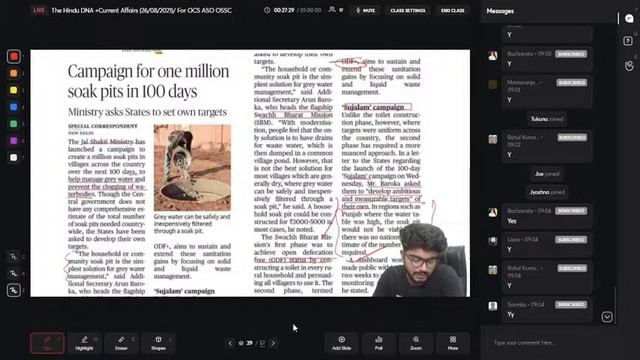Click the Add Slide button
This screenshot has width=640, height=360.
coord(342,343)
